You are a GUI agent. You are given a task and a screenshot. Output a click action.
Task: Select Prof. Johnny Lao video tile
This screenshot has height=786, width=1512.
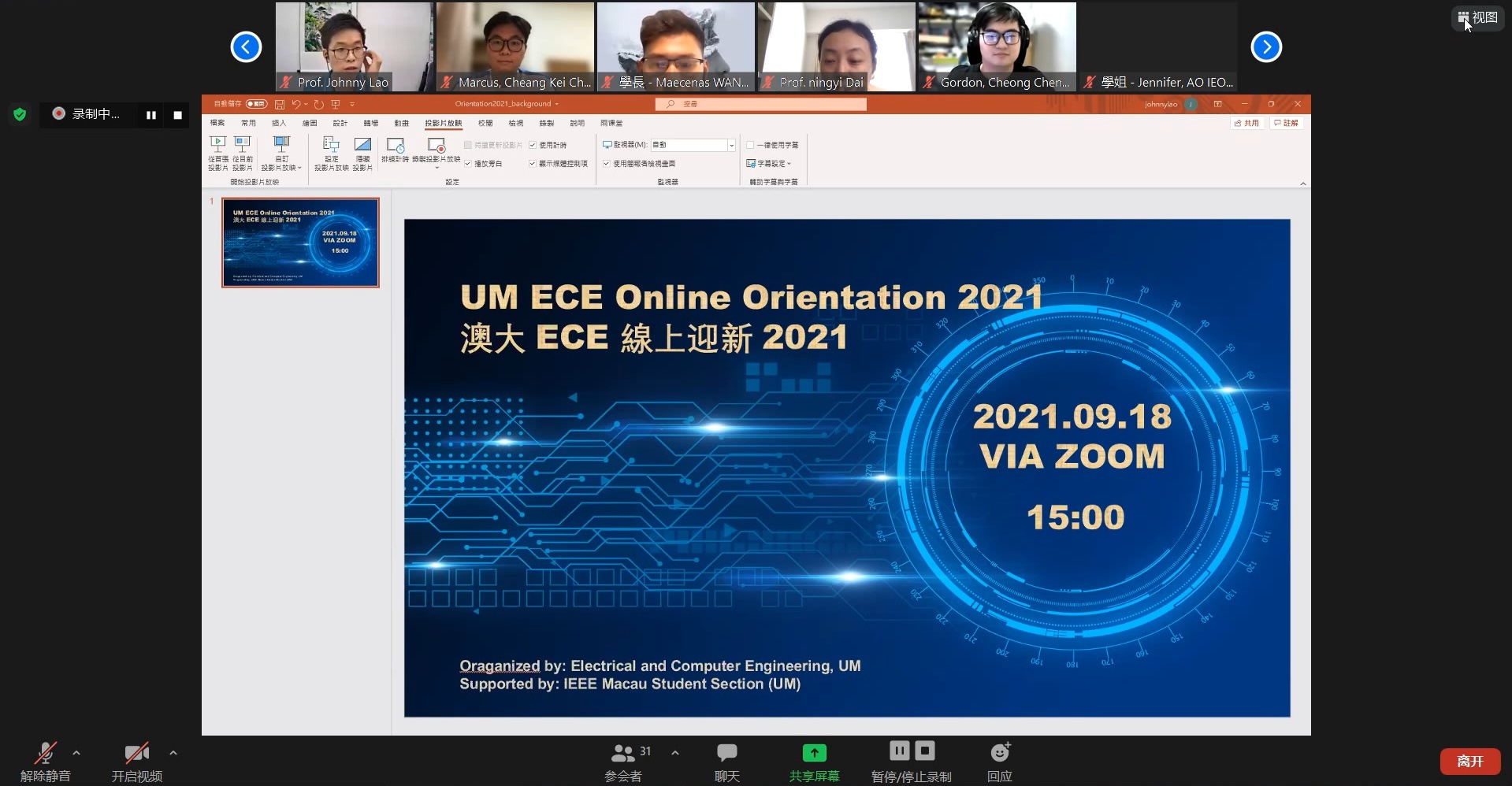(355, 46)
